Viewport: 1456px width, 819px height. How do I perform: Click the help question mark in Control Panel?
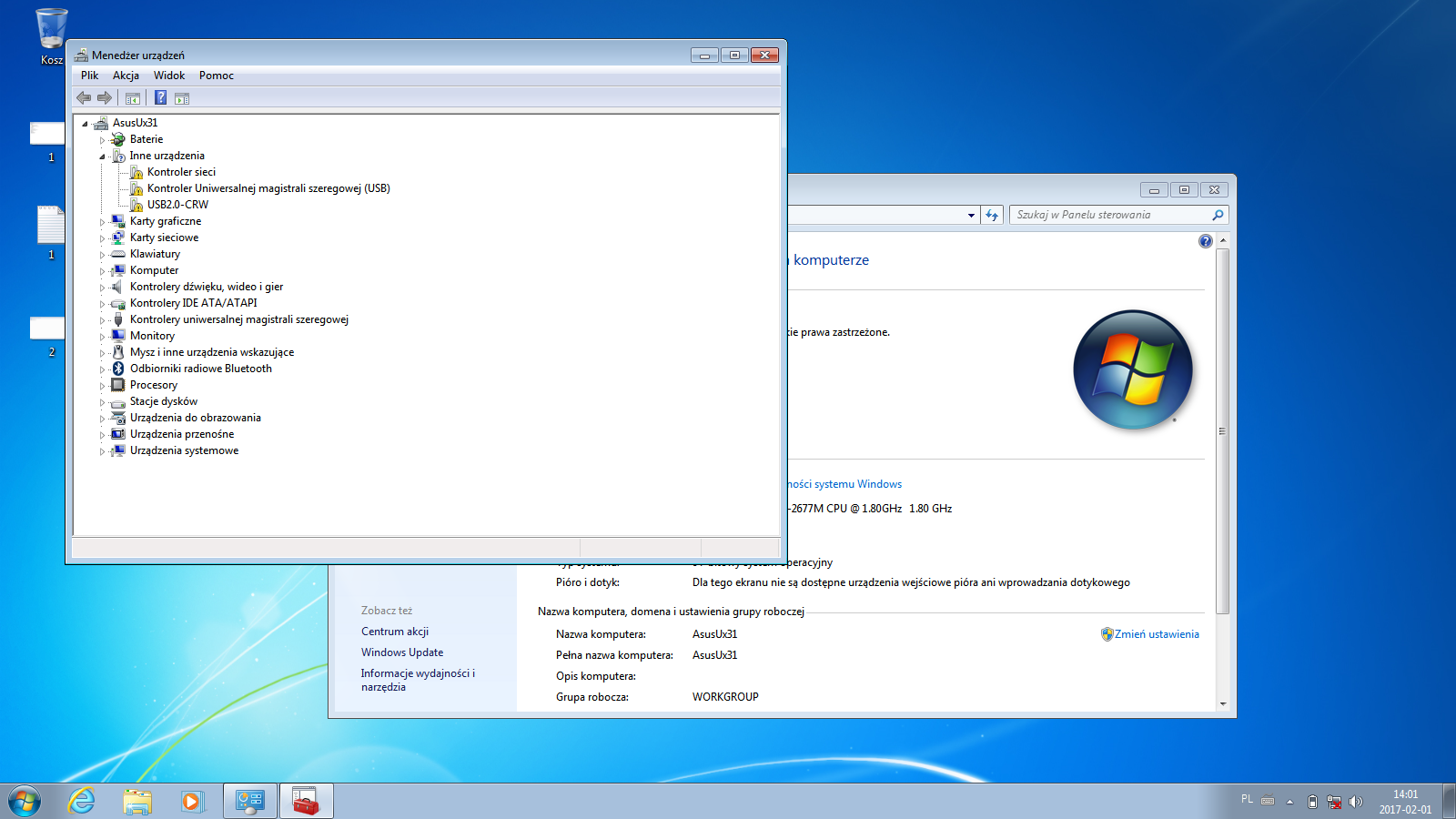click(x=1206, y=241)
